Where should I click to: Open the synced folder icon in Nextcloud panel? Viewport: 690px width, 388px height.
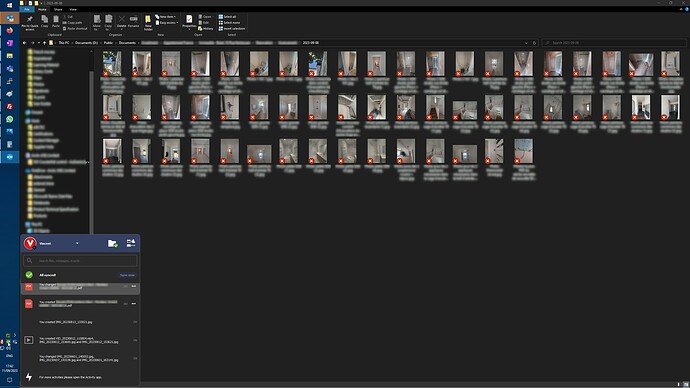(x=113, y=243)
